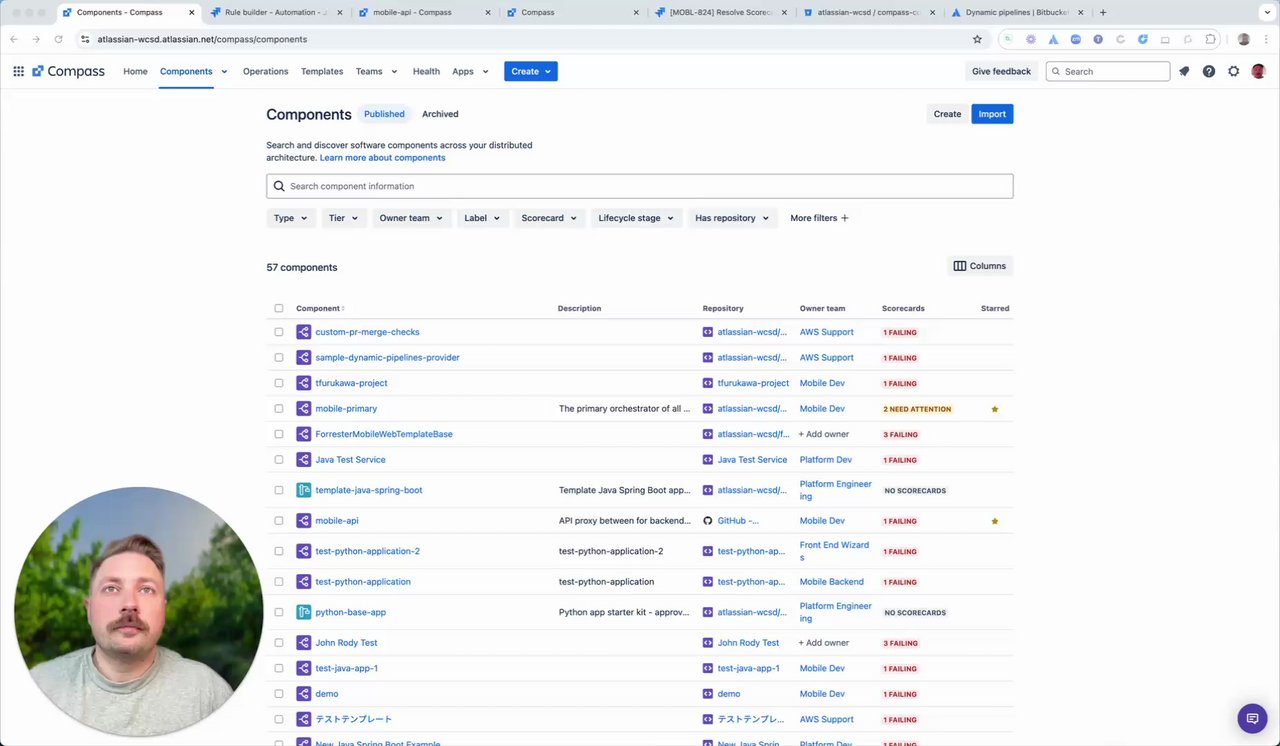Open the chat support widget icon

pos(1252,718)
